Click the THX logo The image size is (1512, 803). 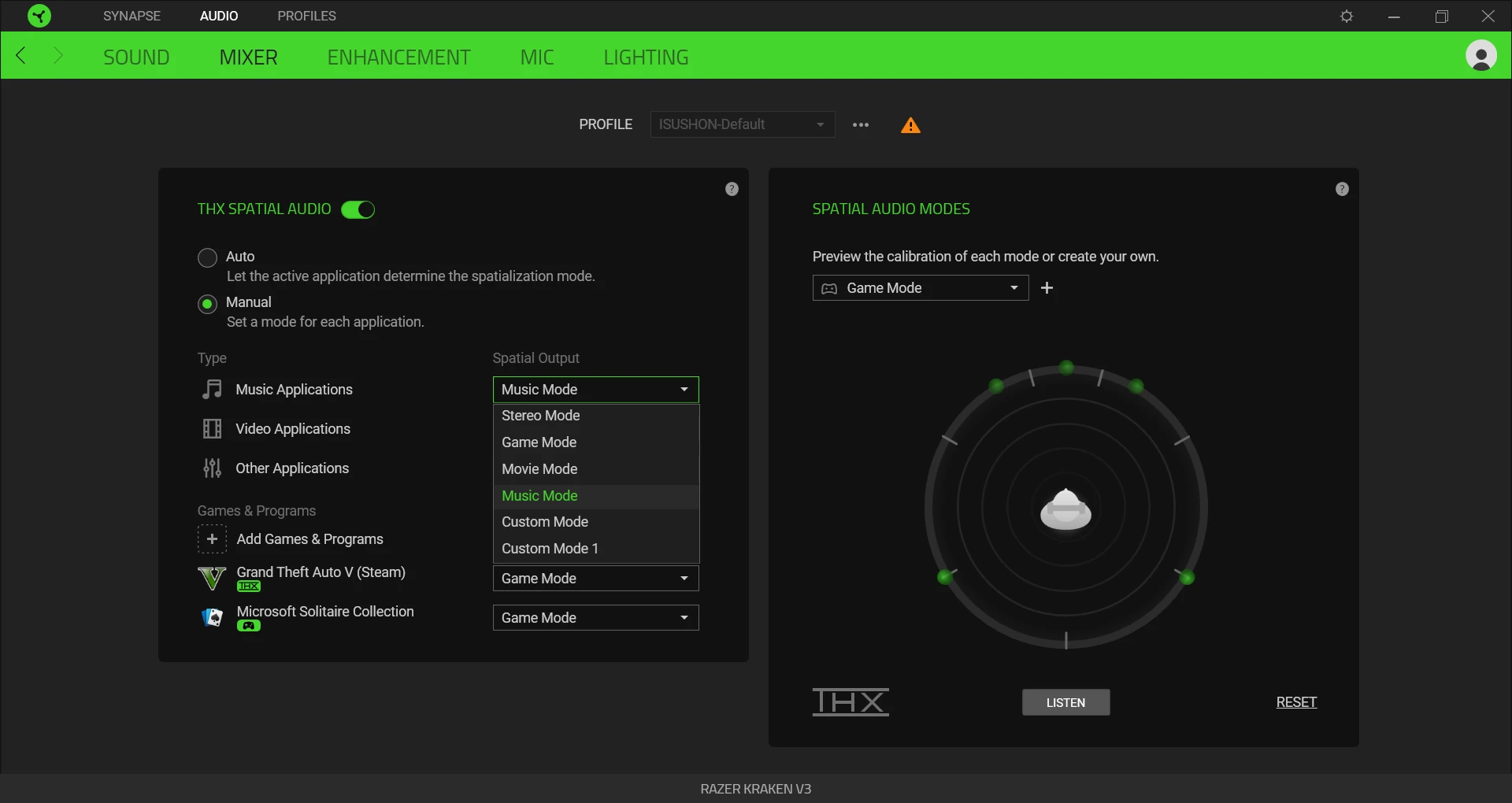[850, 701]
